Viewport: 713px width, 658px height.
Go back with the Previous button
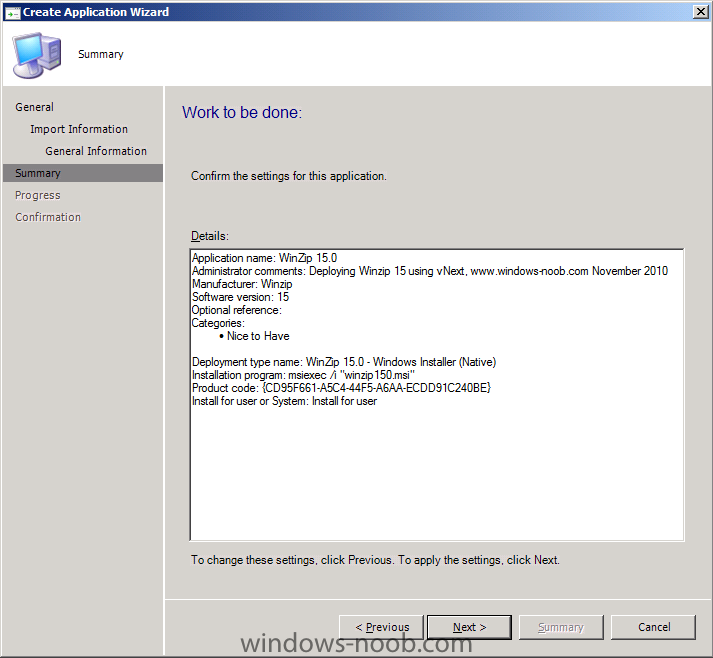coord(382,627)
